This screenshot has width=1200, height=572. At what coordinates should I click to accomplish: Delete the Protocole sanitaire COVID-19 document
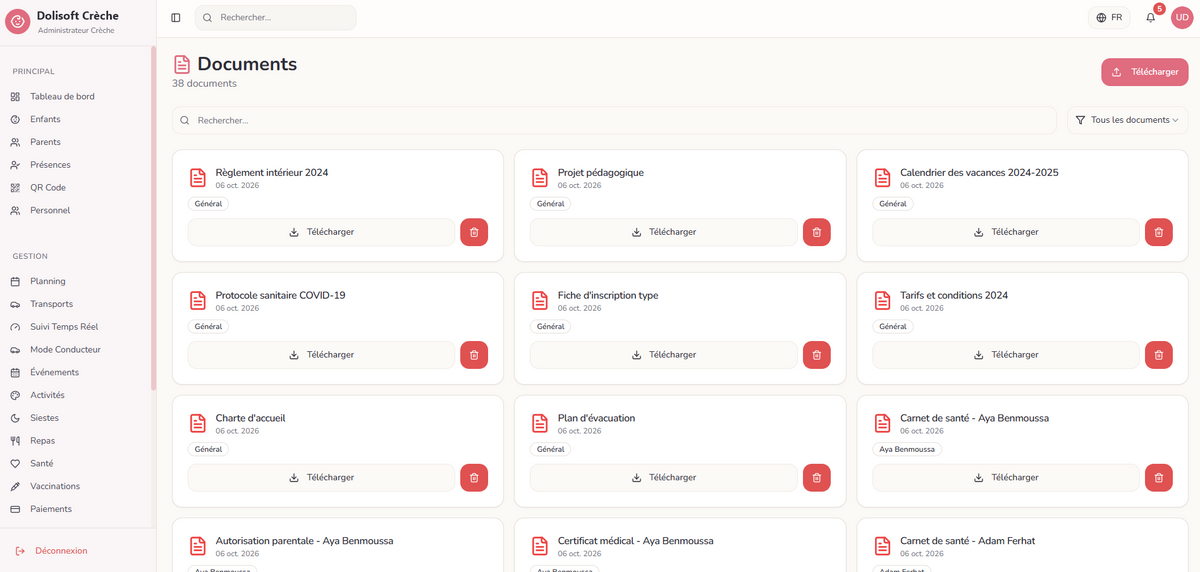pos(474,355)
